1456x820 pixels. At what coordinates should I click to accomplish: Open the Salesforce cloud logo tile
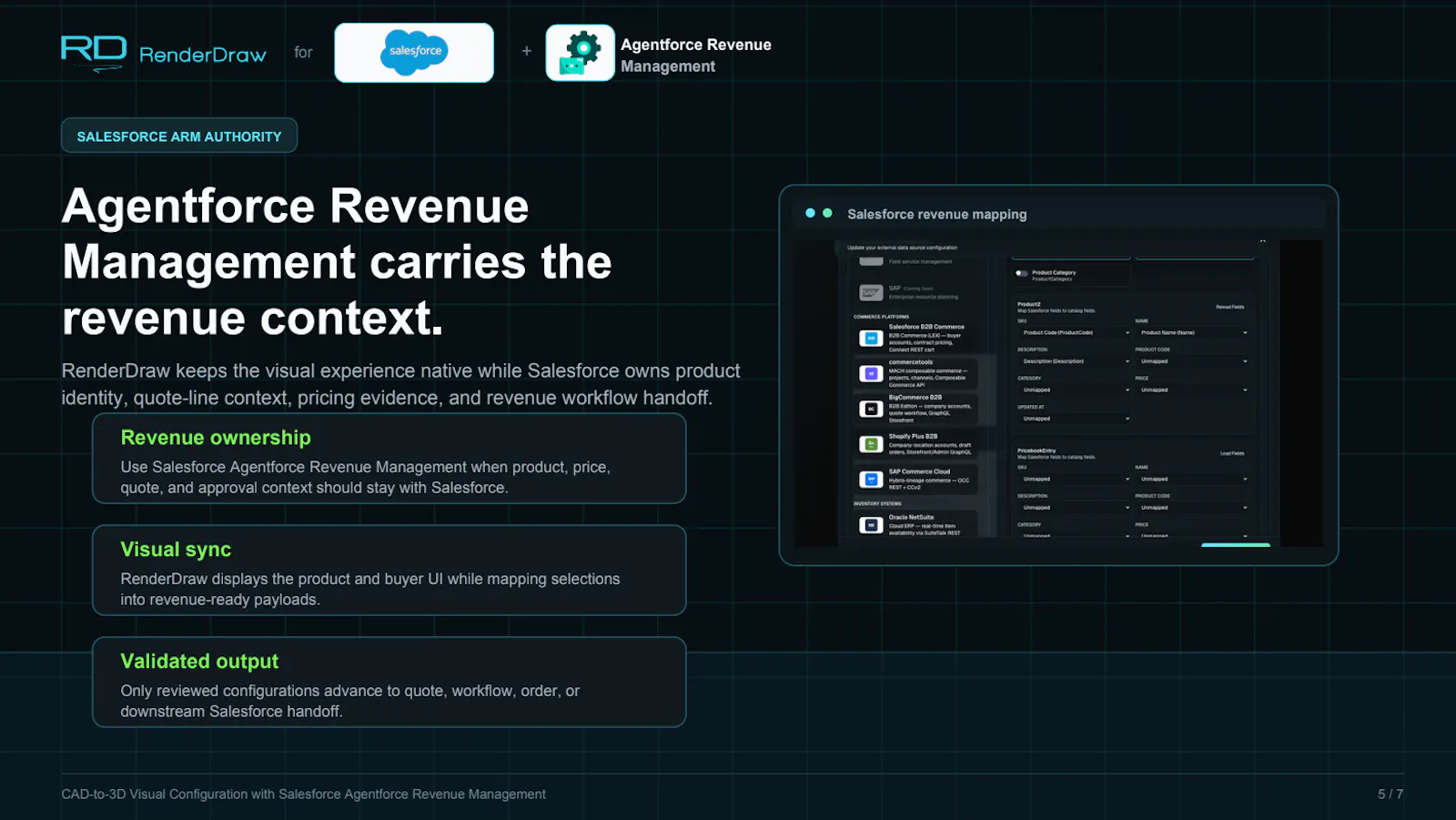point(414,53)
